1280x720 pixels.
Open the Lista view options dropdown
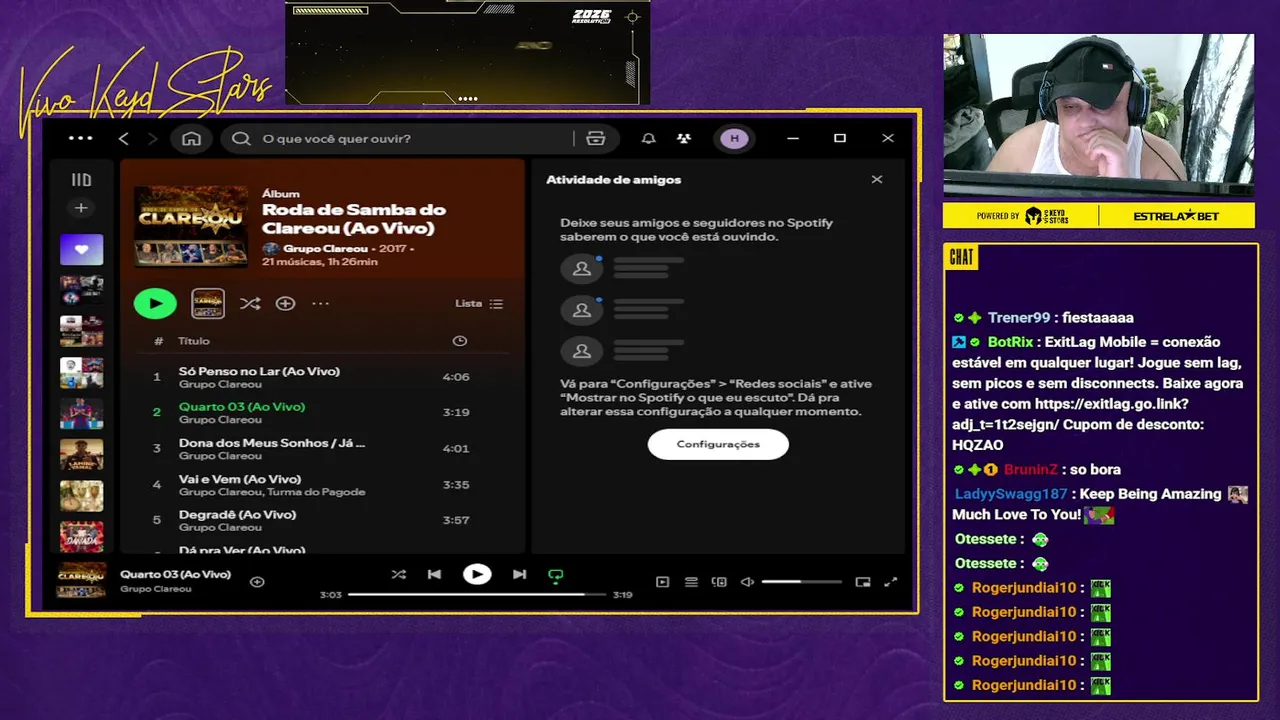pos(479,304)
